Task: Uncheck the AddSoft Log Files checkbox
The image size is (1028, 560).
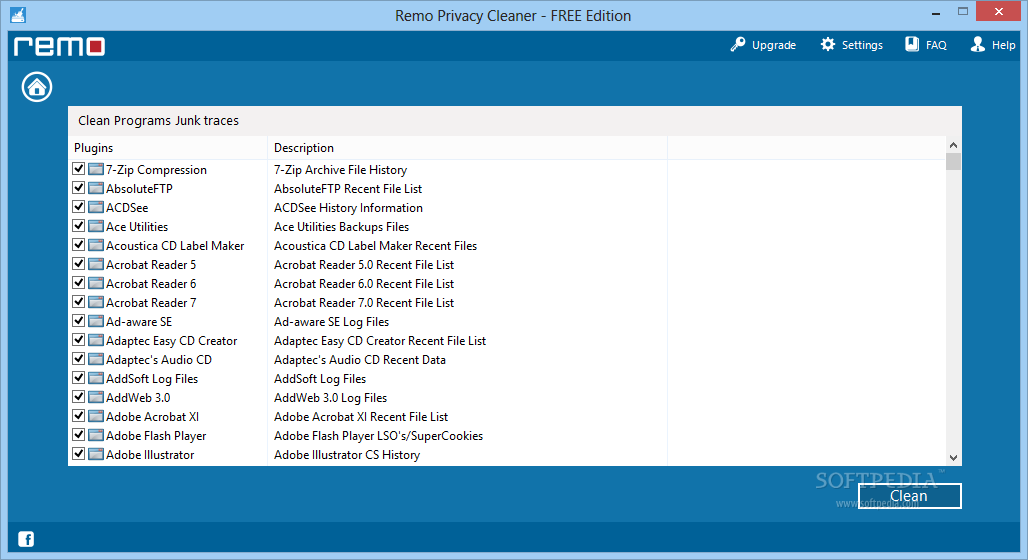Action: 79,378
